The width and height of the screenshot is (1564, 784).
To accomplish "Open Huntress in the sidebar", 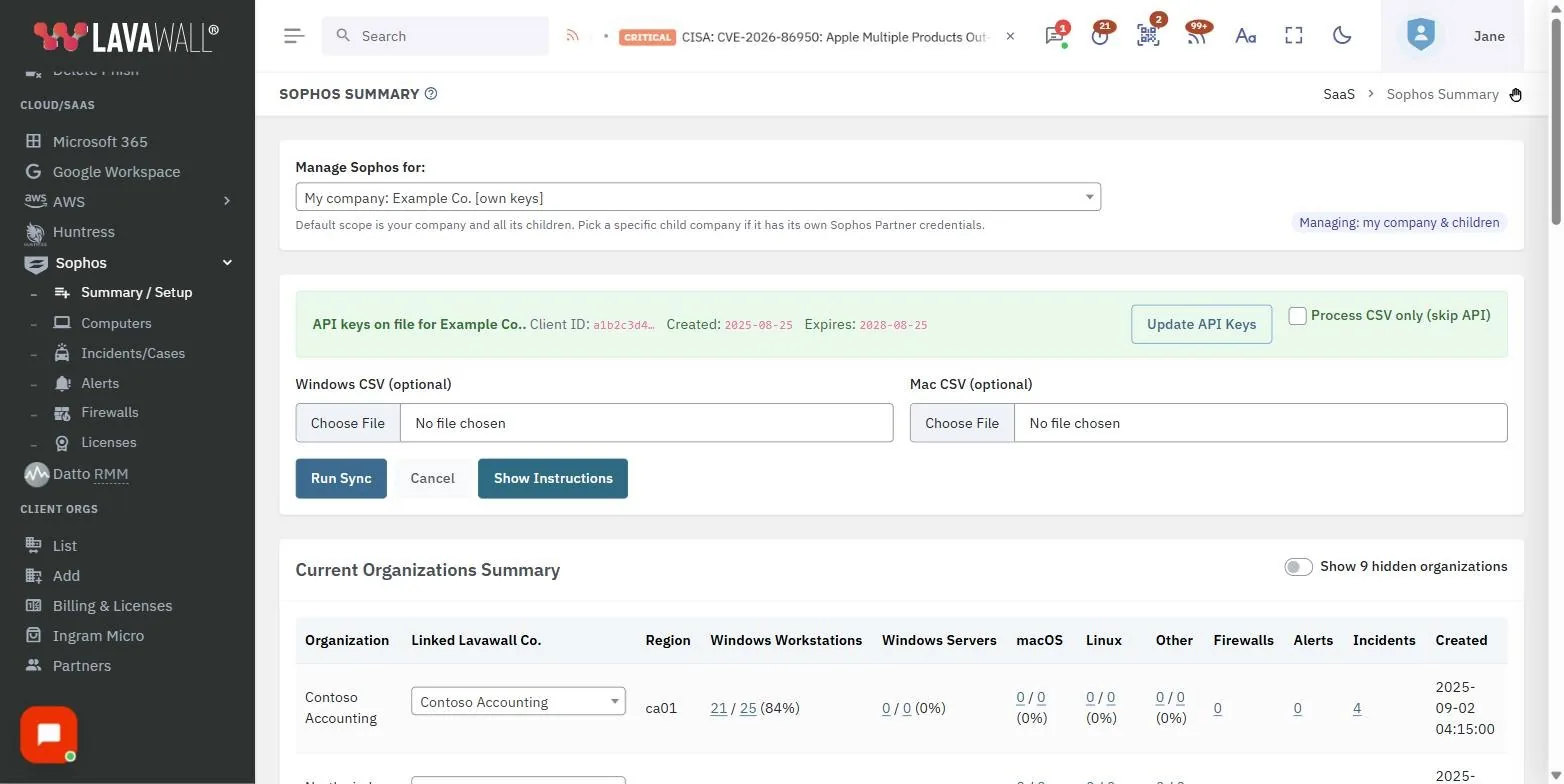I will point(83,232).
